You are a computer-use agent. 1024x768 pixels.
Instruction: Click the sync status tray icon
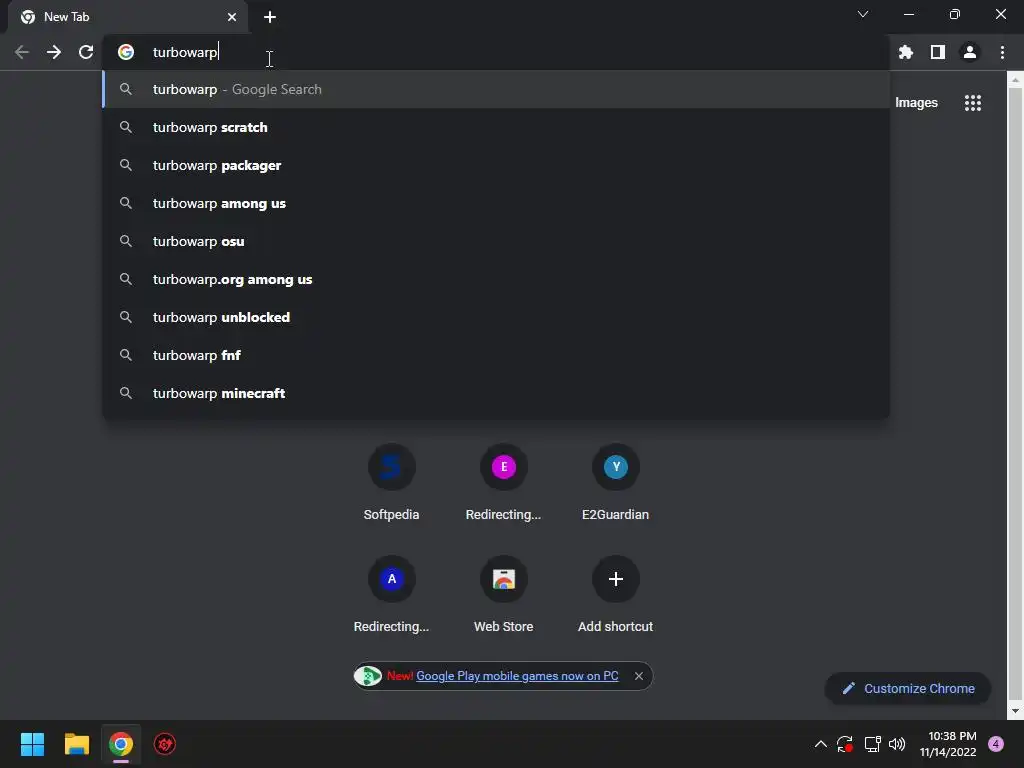[x=845, y=744]
